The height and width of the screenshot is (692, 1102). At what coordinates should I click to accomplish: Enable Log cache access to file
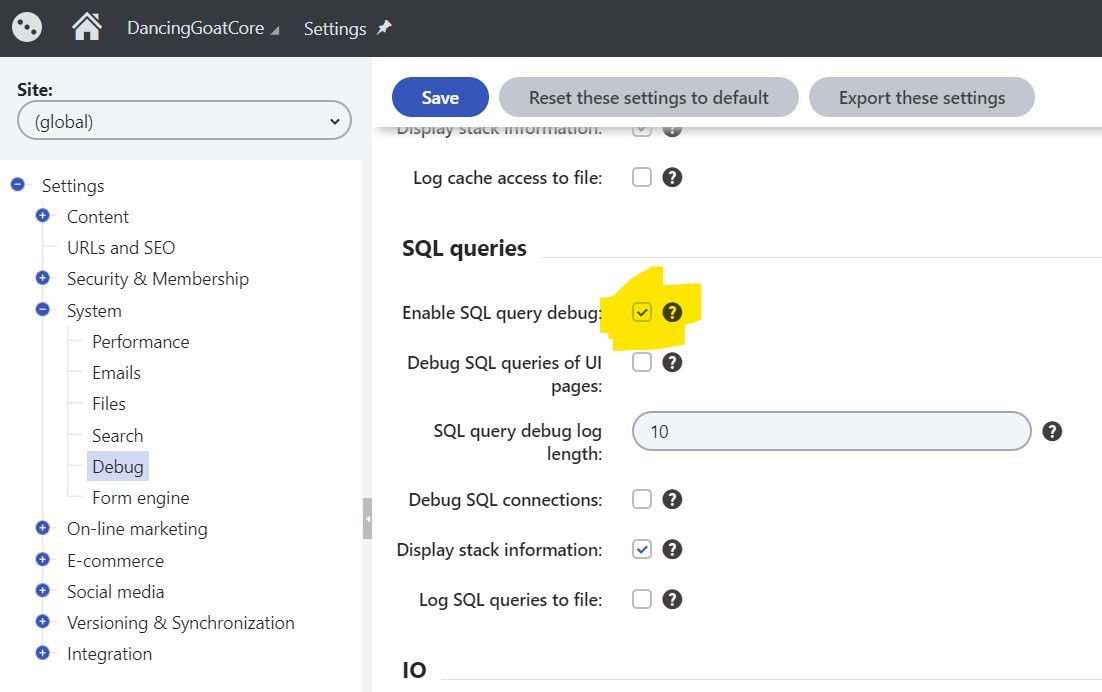(642, 177)
